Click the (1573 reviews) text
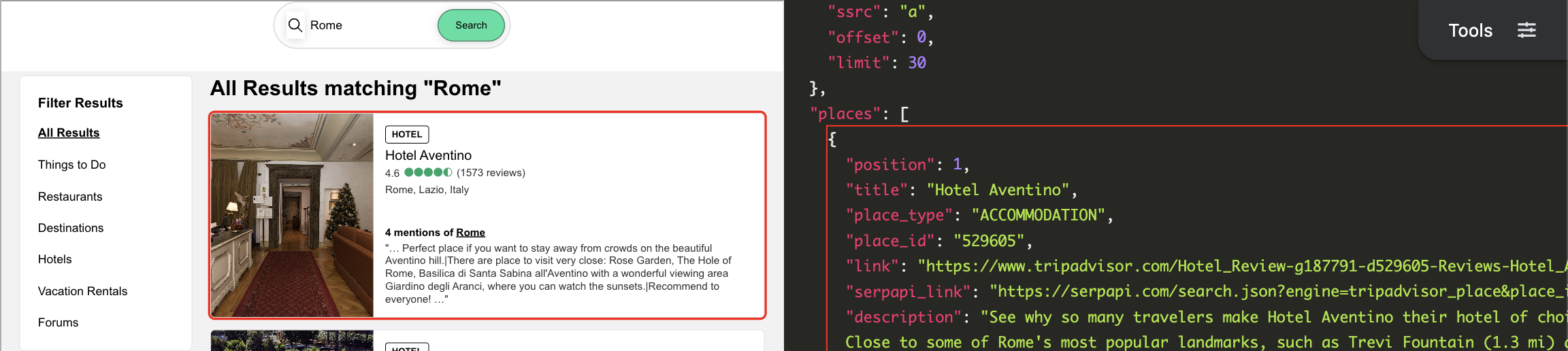The height and width of the screenshot is (351, 1568). click(x=491, y=173)
